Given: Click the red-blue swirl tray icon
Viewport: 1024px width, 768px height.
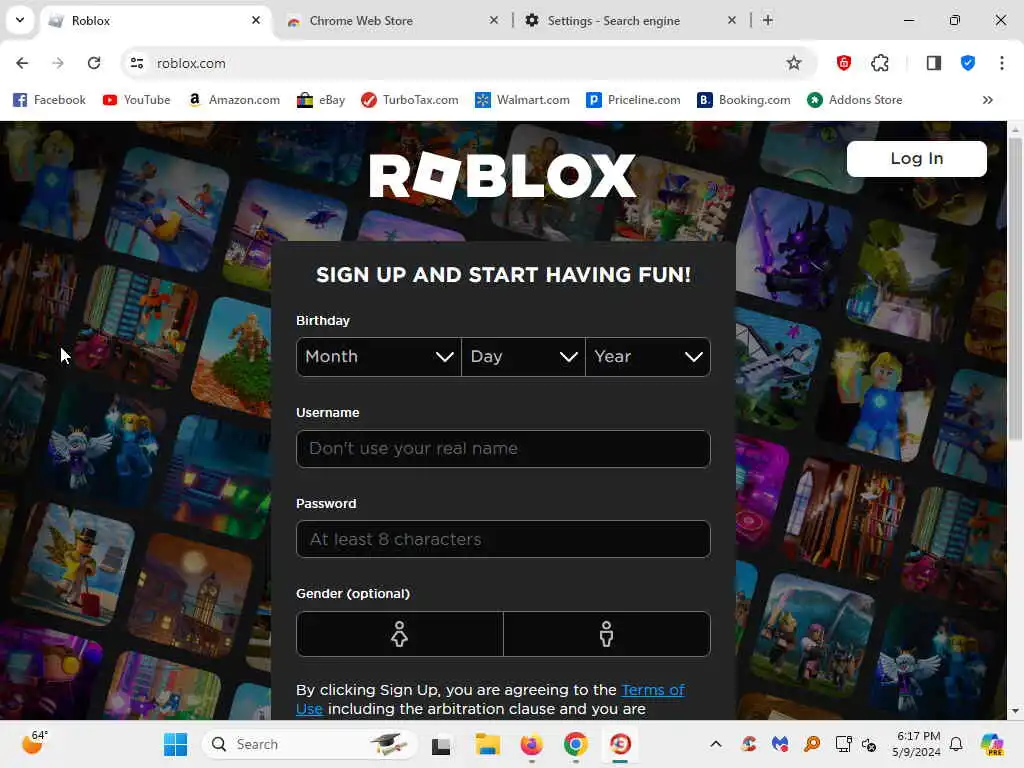Looking at the screenshot, I should point(749,744).
